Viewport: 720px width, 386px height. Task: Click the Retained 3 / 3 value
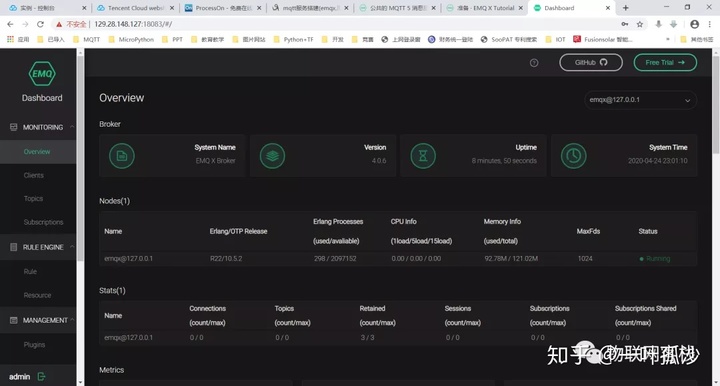point(367,338)
